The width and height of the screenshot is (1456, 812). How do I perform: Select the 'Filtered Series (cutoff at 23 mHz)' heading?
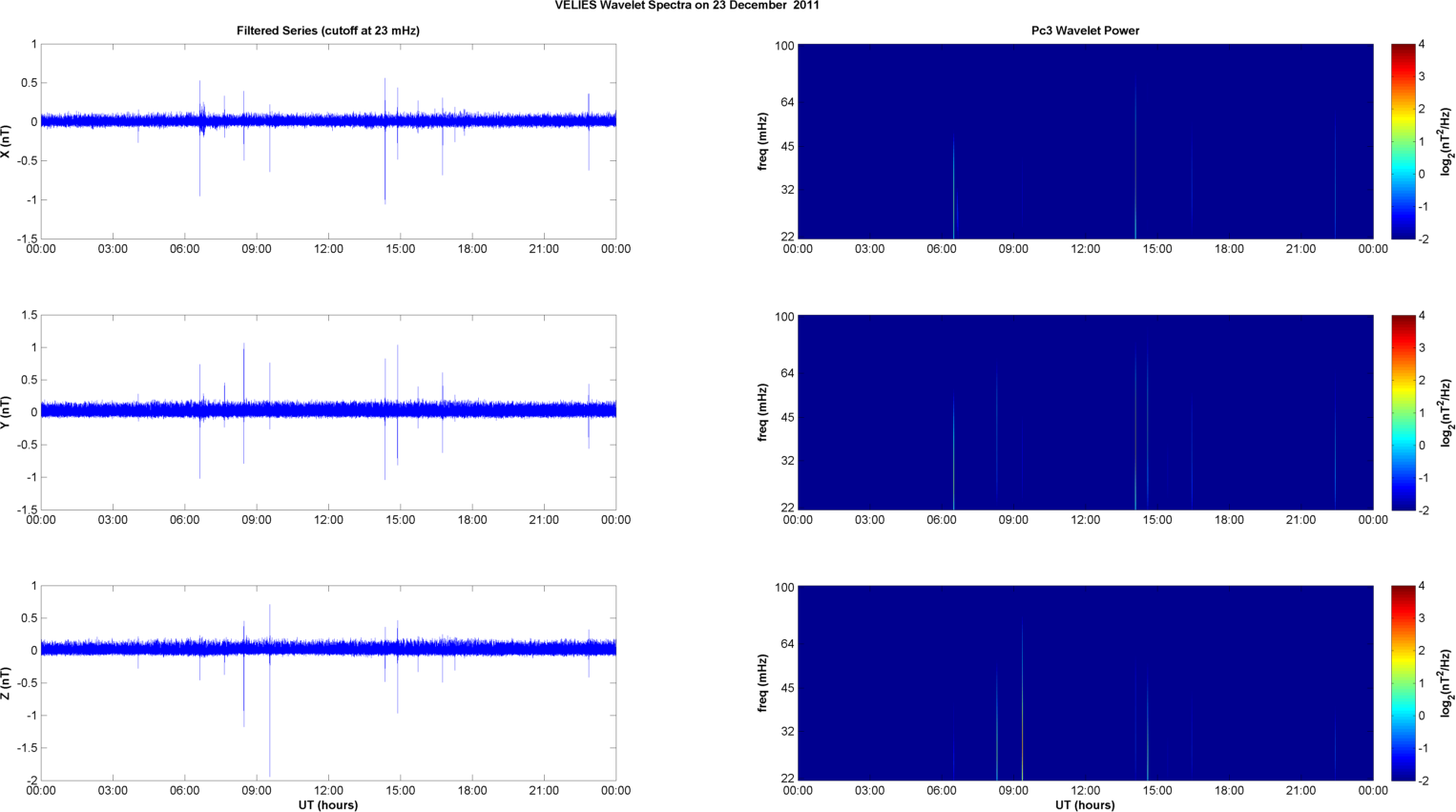[328, 31]
